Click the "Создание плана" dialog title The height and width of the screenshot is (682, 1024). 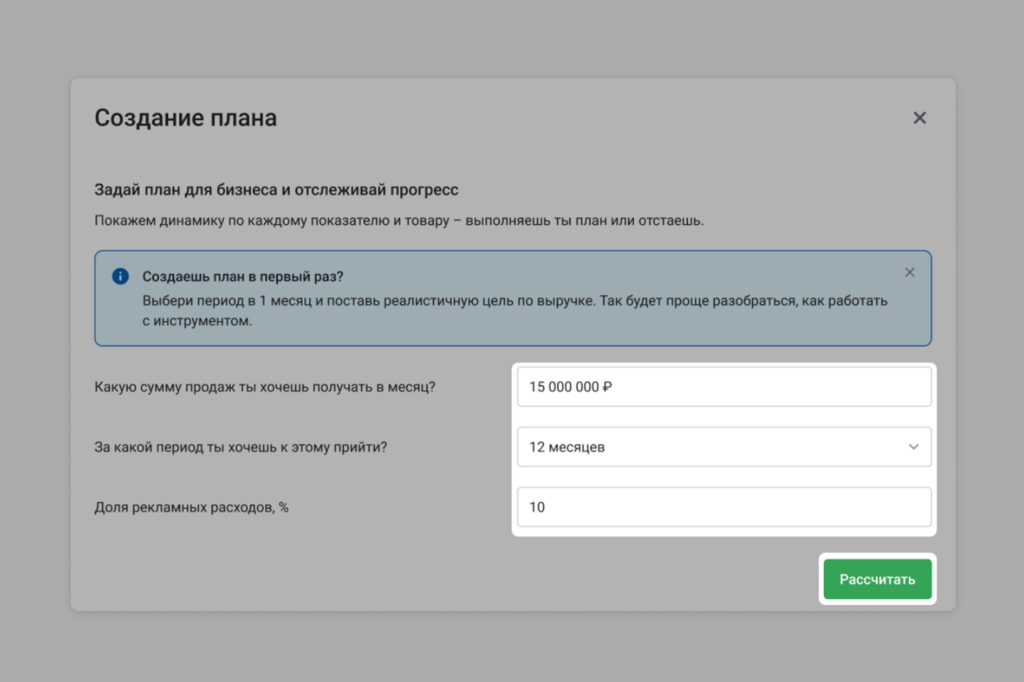tap(185, 118)
